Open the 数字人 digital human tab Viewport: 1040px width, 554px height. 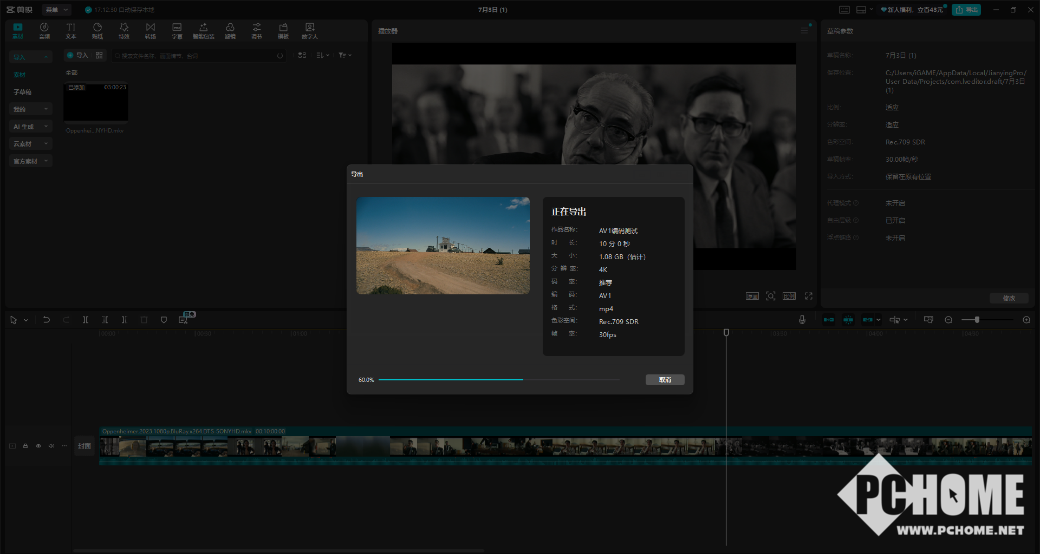(310, 31)
